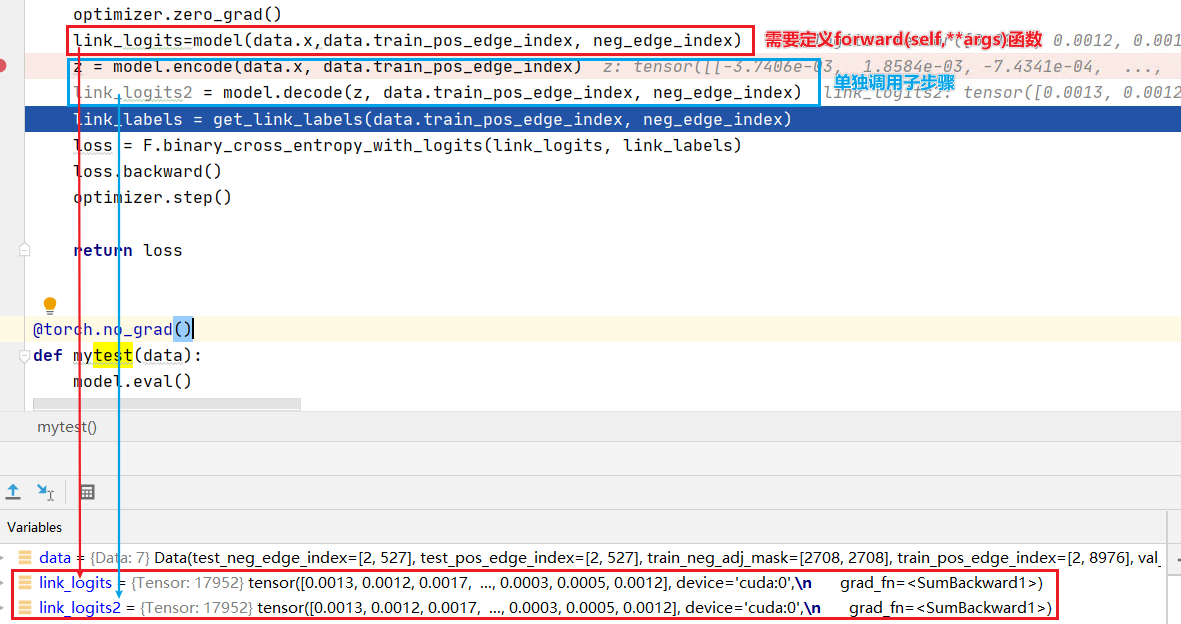Toggle the red breakpoint on model.encode line
Viewport: 1181px width, 624px height.
click(x=3, y=66)
